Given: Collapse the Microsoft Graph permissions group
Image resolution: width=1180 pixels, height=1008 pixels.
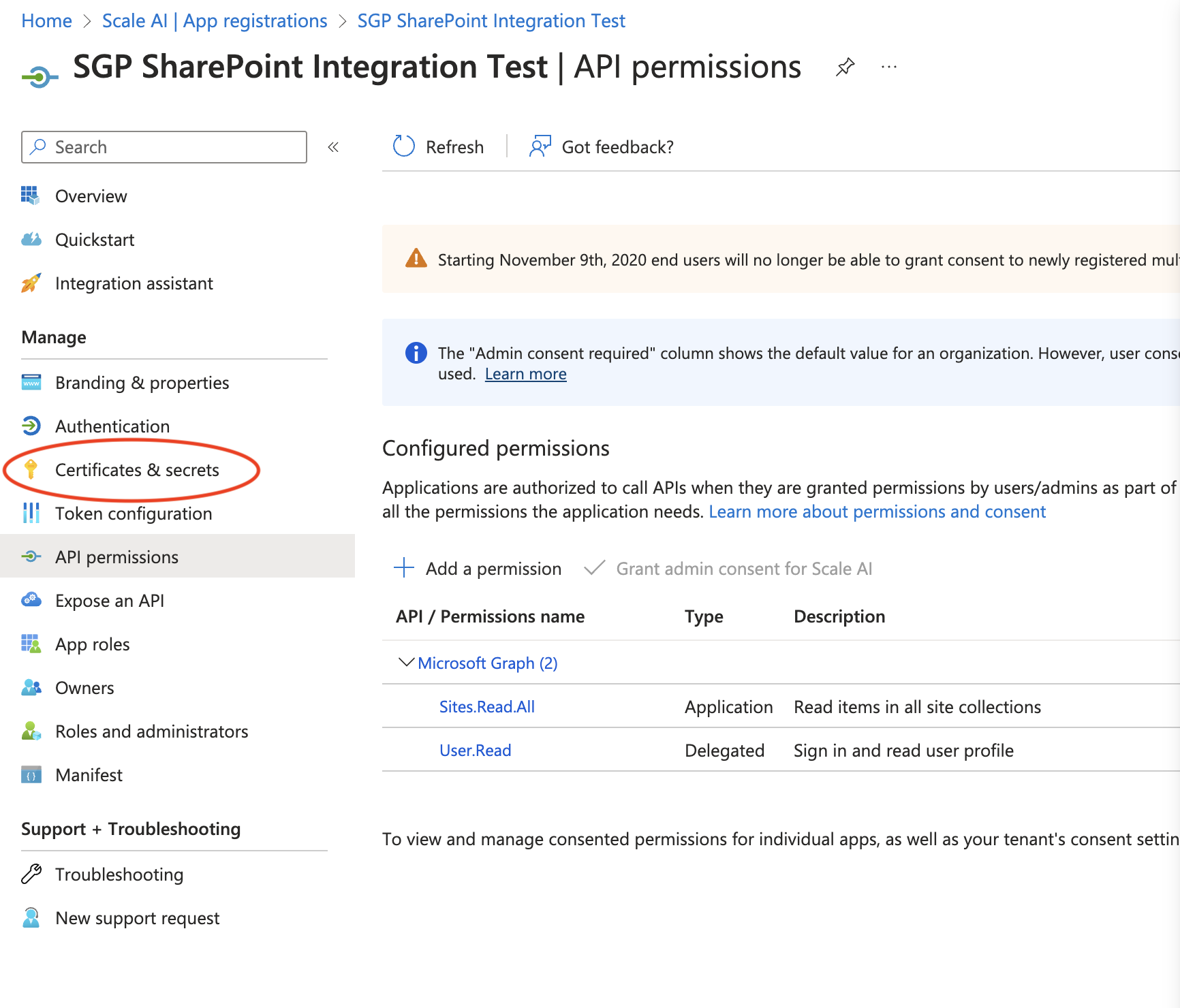Looking at the screenshot, I should (406, 663).
